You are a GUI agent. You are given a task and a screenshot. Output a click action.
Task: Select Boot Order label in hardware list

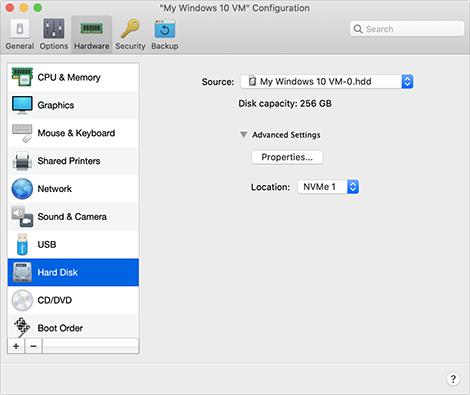(60, 328)
